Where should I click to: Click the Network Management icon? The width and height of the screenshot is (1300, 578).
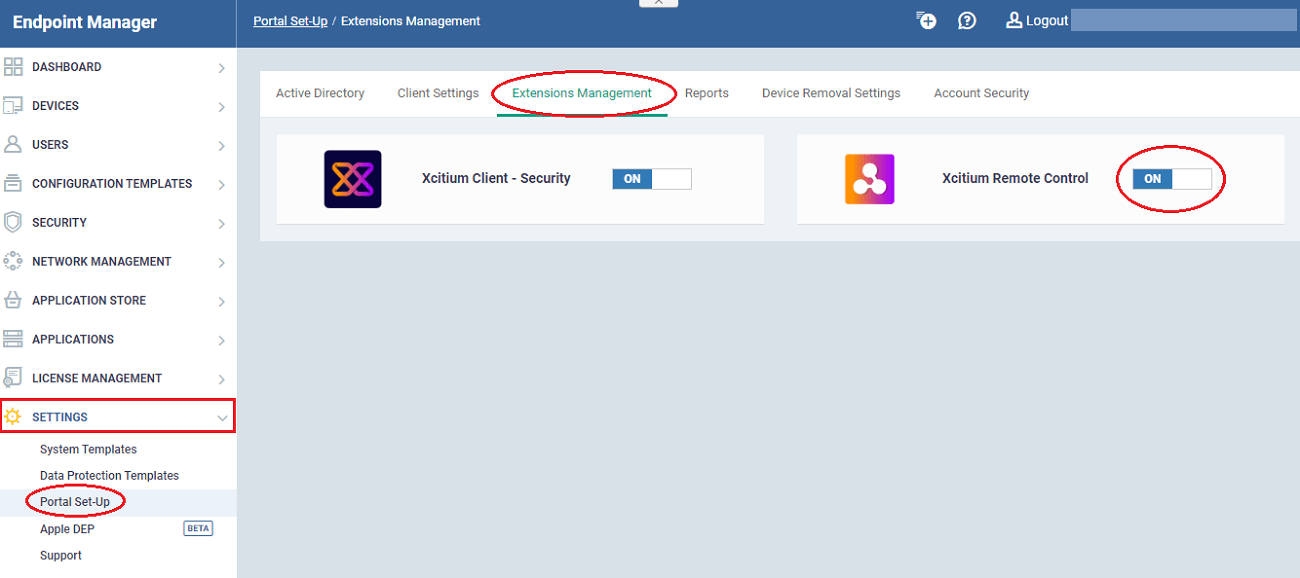[x=13, y=261]
